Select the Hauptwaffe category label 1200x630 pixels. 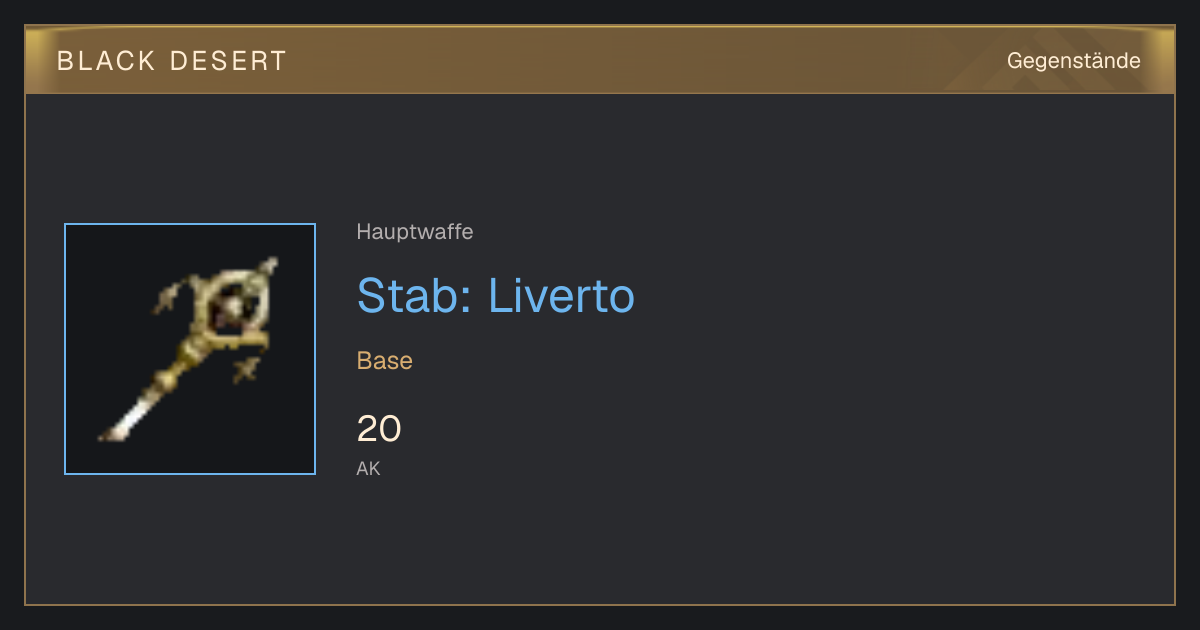point(415,232)
